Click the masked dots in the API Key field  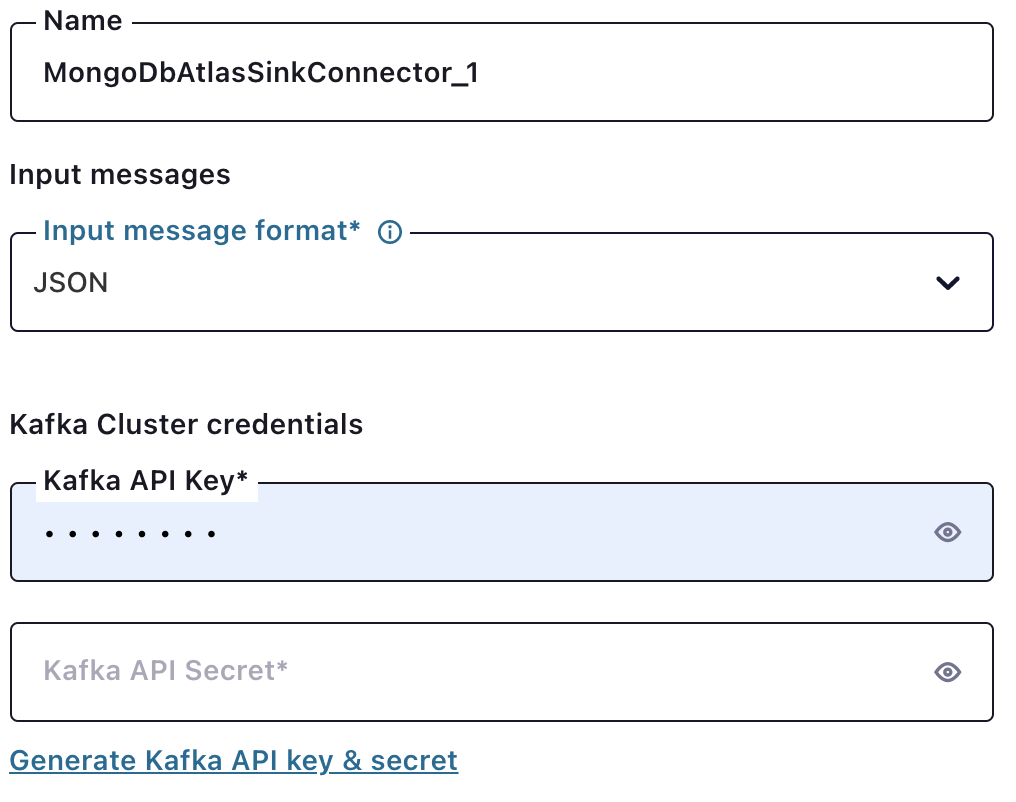(130, 534)
